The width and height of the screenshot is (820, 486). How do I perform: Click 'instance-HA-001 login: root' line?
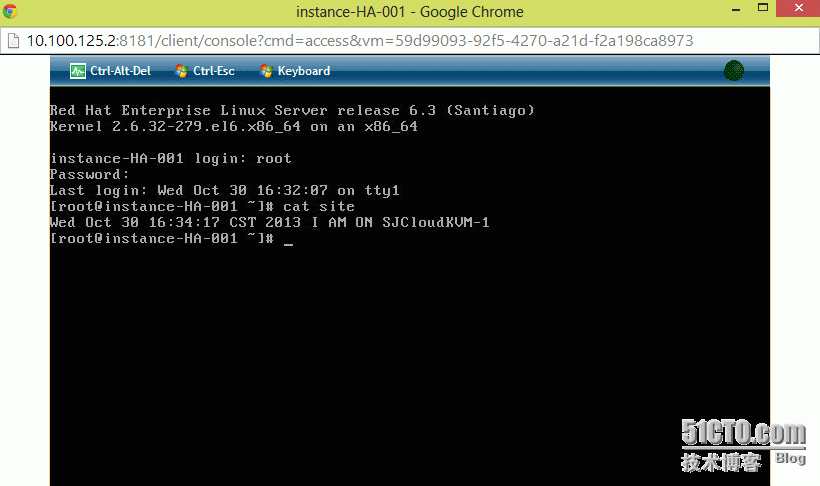[x=170, y=159]
